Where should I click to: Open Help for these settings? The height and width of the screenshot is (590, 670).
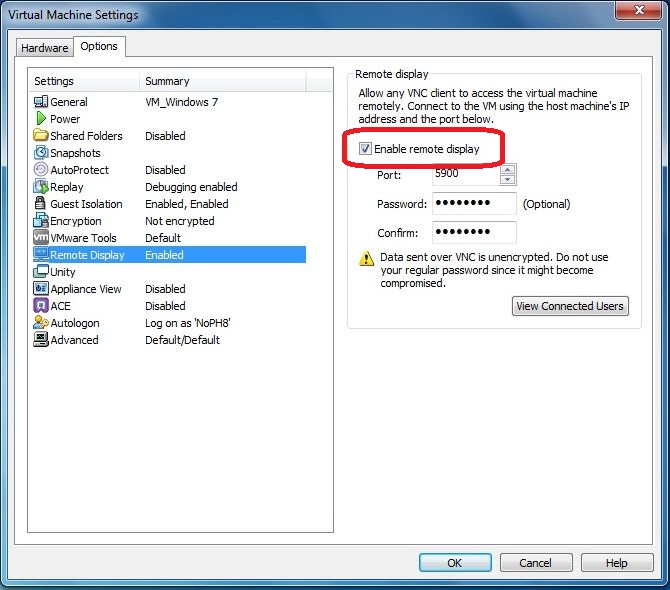617,563
